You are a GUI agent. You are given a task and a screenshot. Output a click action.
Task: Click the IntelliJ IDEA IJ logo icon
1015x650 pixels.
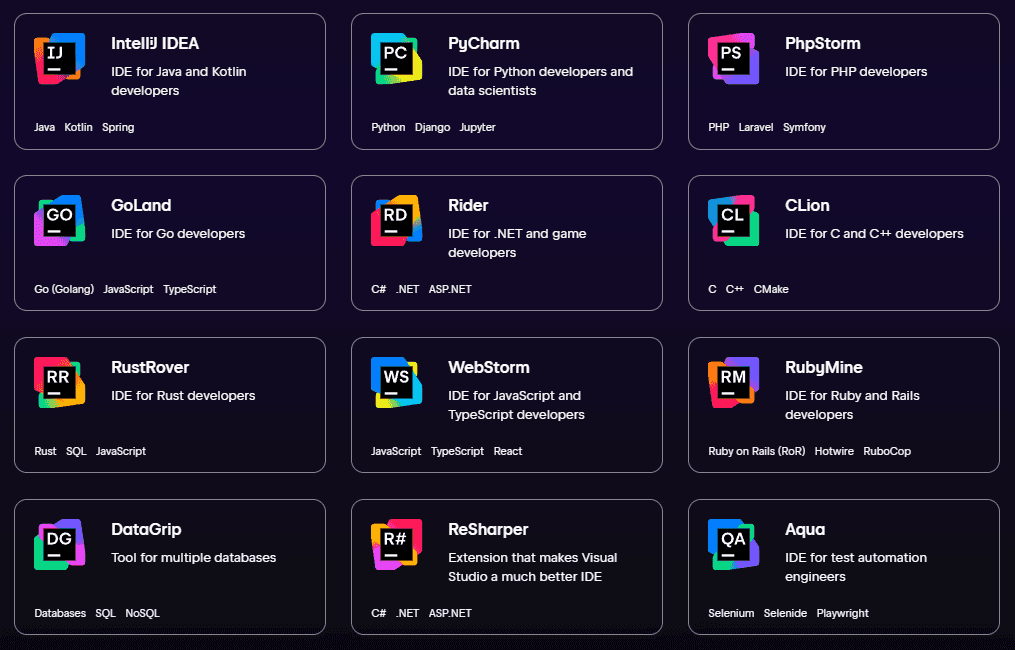[x=60, y=59]
